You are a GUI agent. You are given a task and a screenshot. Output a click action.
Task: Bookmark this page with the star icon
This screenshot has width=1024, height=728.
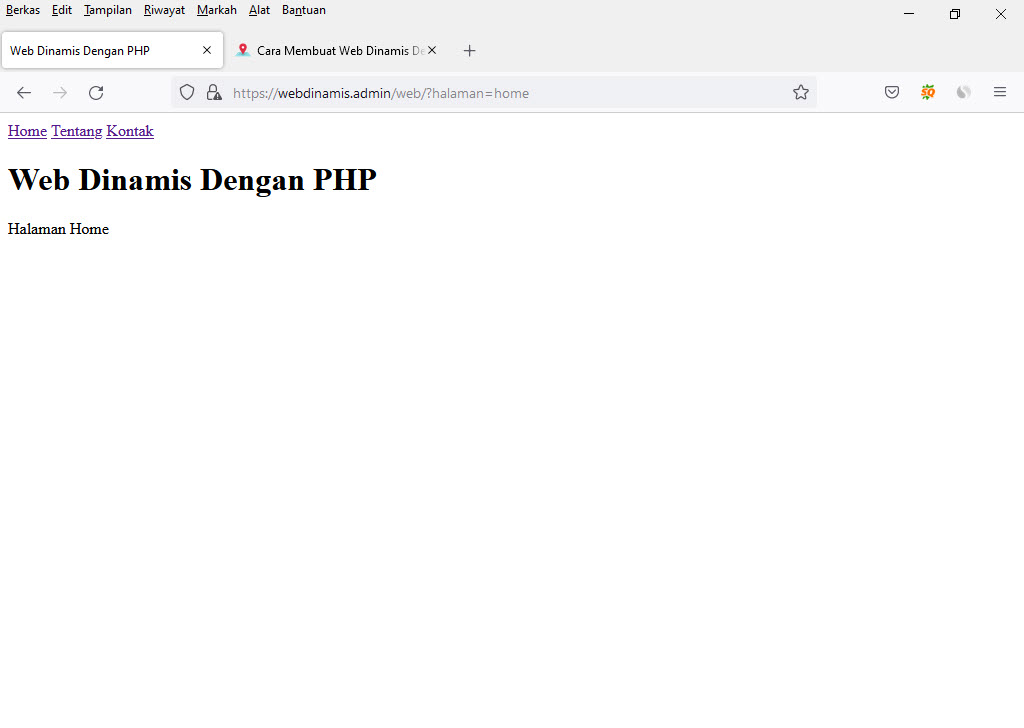(800, 92)
